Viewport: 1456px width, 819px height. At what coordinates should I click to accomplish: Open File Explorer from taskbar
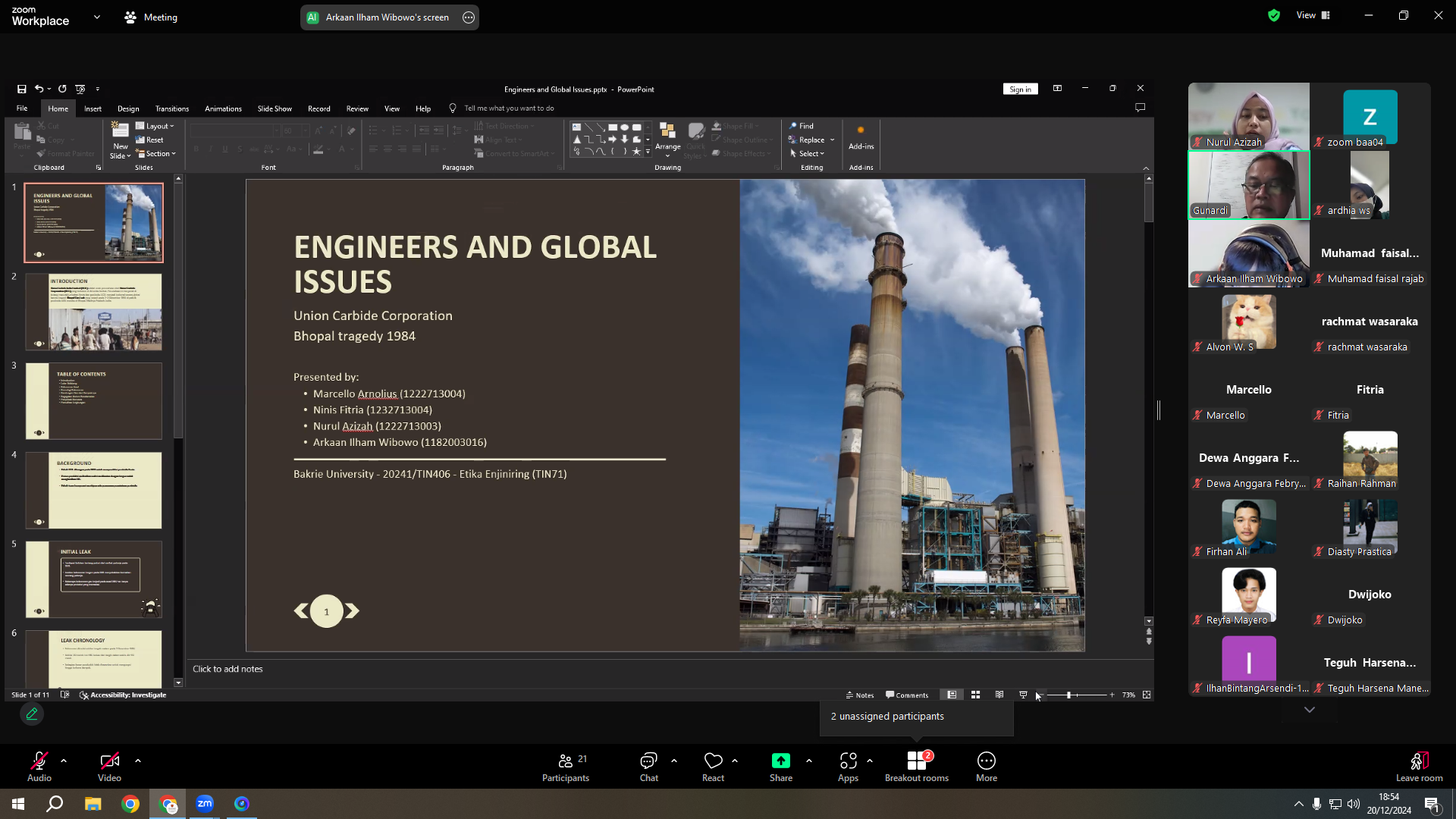coord(93,804)
